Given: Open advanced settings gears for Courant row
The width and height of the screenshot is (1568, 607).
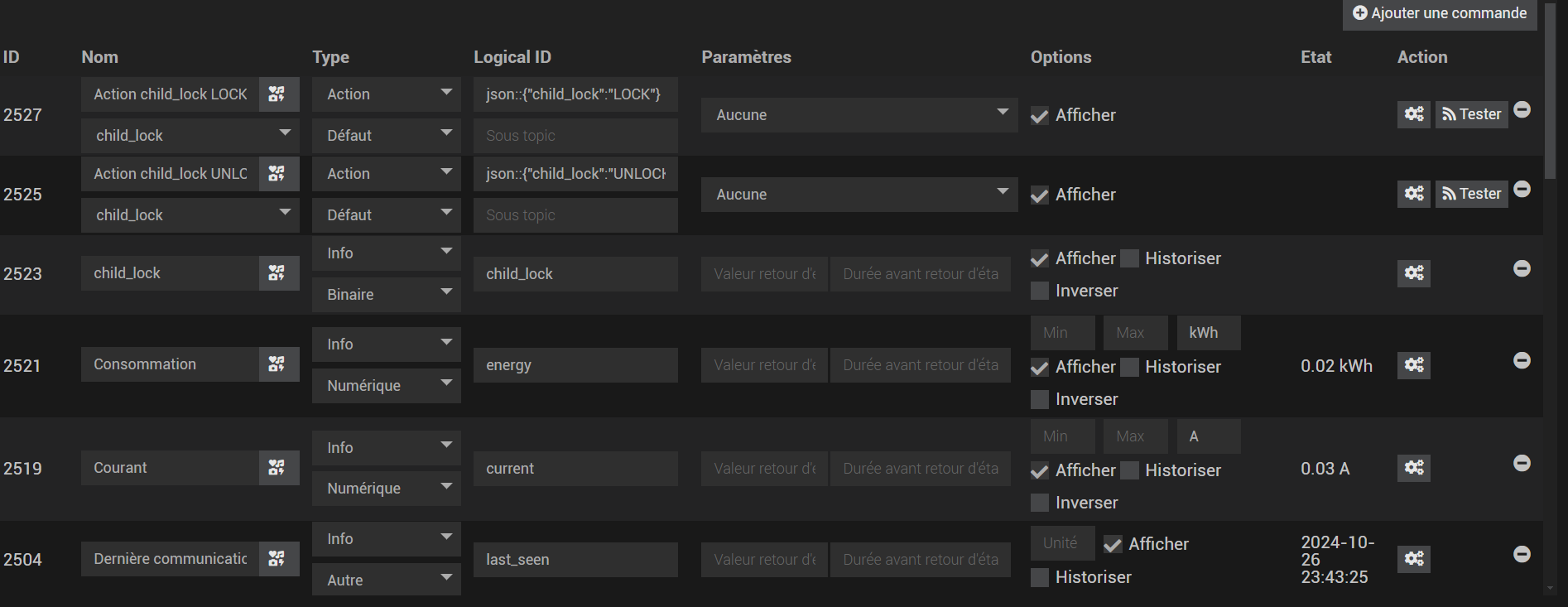Looking at the screenshot, I should (1413, 468).
